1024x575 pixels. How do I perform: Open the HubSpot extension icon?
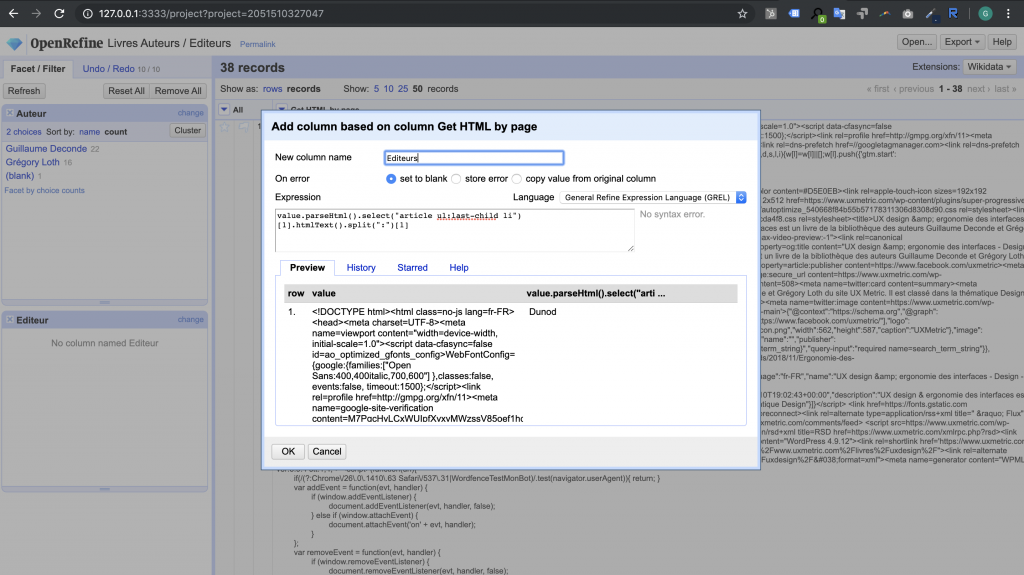pos(771,13)
